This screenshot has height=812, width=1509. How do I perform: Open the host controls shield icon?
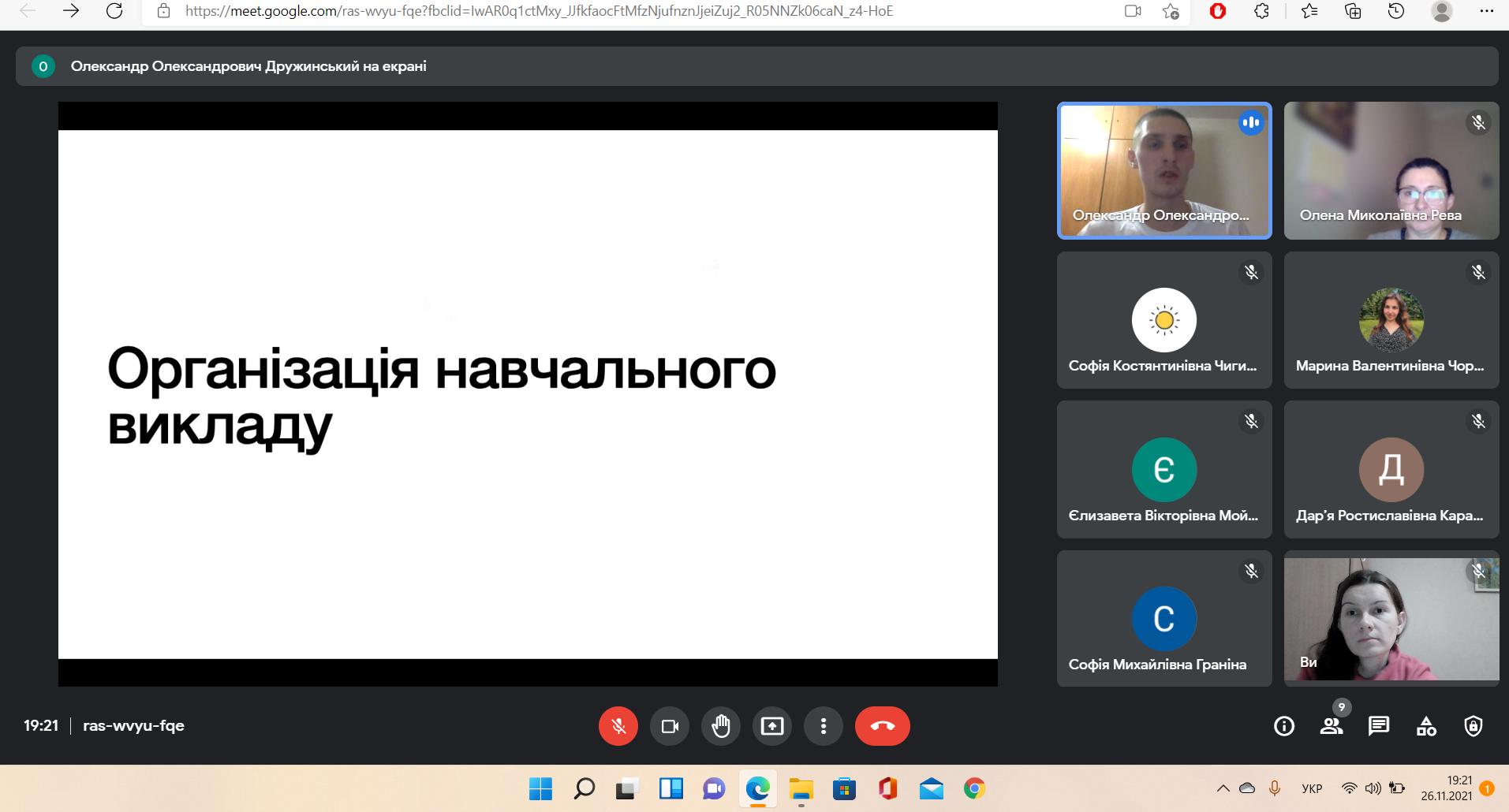pos(1474,726)
